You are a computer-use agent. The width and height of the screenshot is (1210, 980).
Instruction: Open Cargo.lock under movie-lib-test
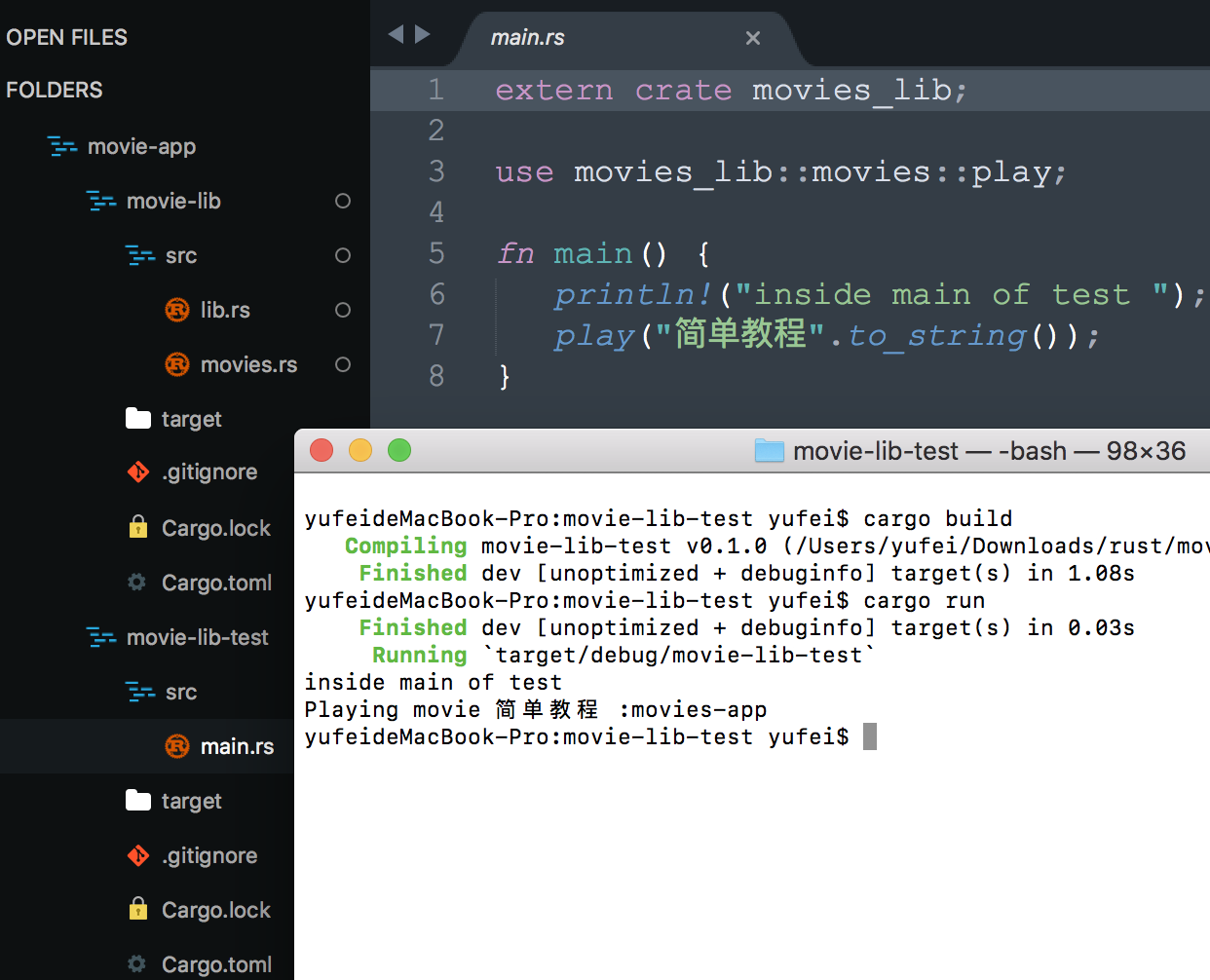(216, 910)
